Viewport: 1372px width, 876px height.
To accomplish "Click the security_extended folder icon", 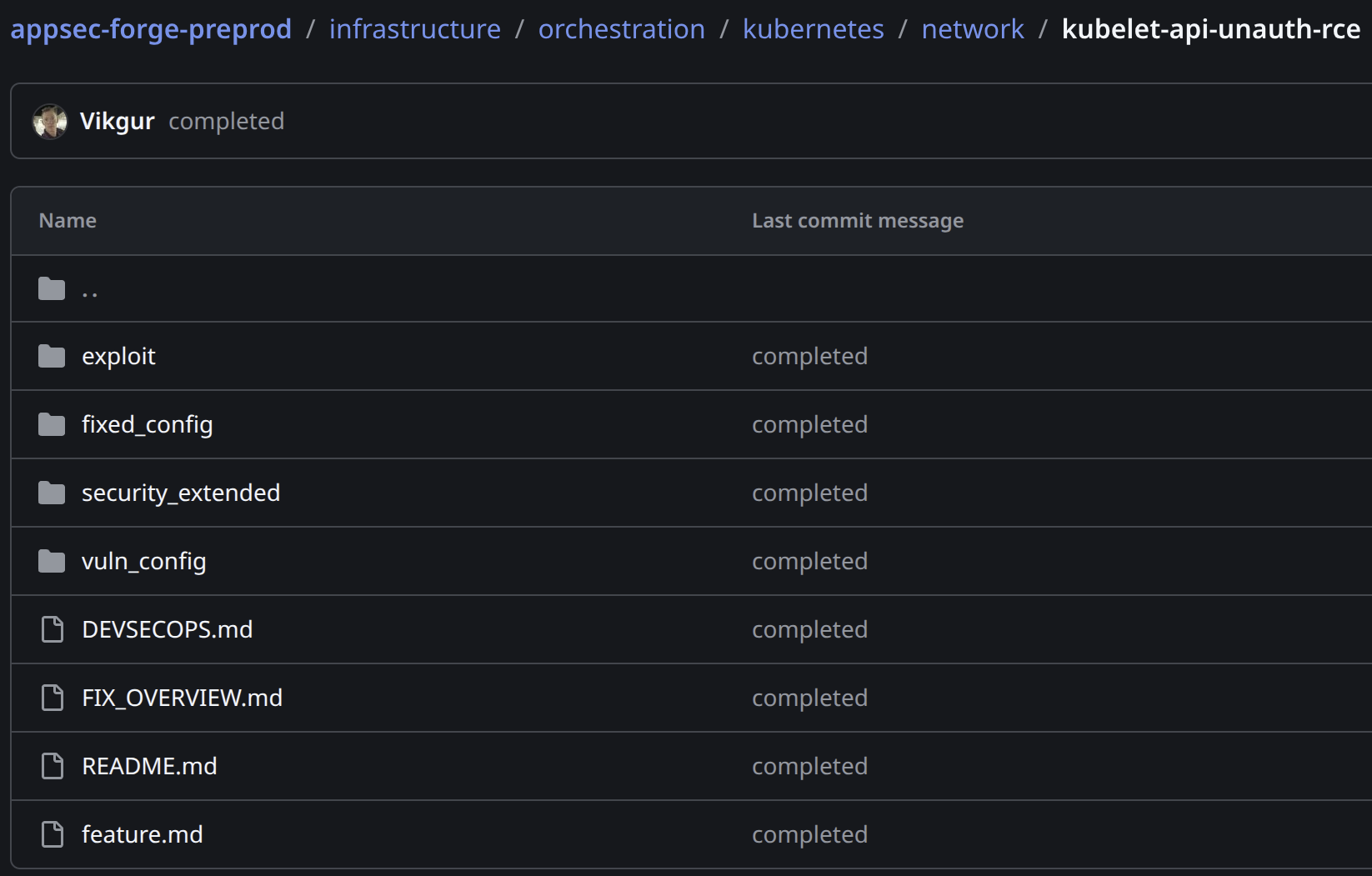I will (x=52, y=493).
